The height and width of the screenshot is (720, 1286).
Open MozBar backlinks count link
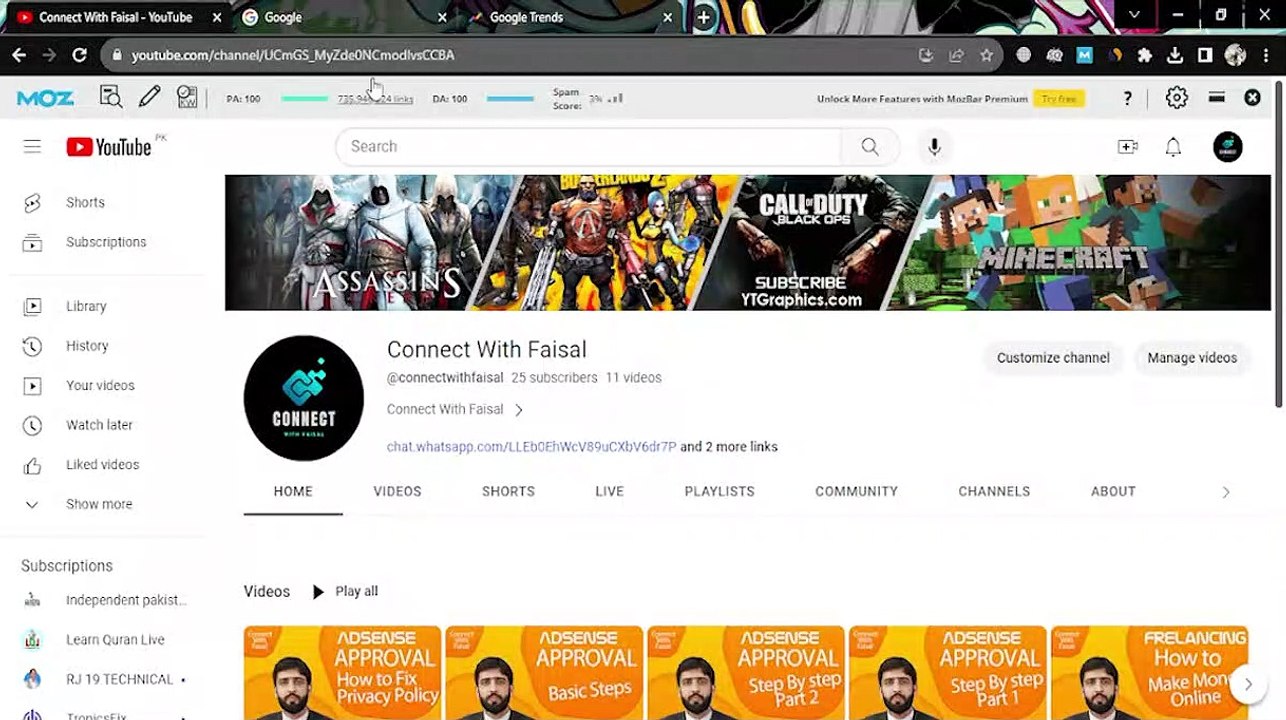[x=375, y=99]
